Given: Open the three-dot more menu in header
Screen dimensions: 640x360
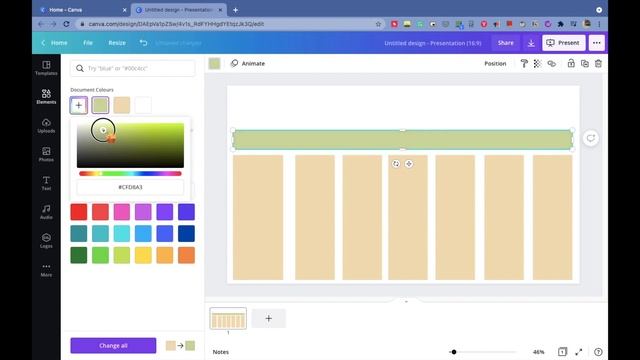Looking at the screenshot, I should coord(596,43).
